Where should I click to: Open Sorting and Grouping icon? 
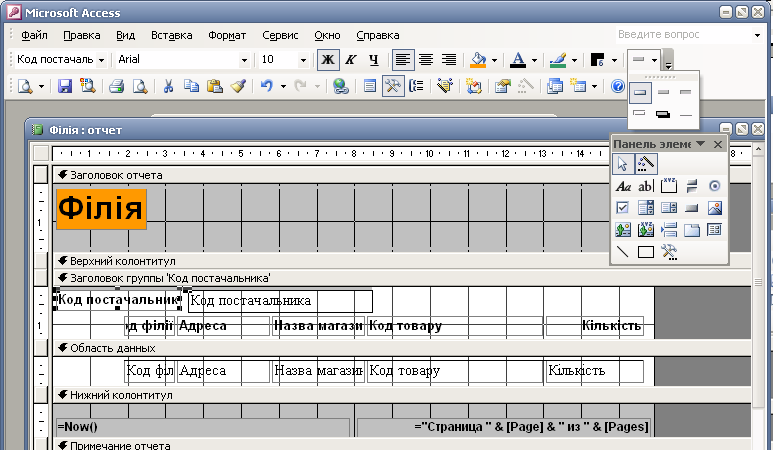[417, 86]
